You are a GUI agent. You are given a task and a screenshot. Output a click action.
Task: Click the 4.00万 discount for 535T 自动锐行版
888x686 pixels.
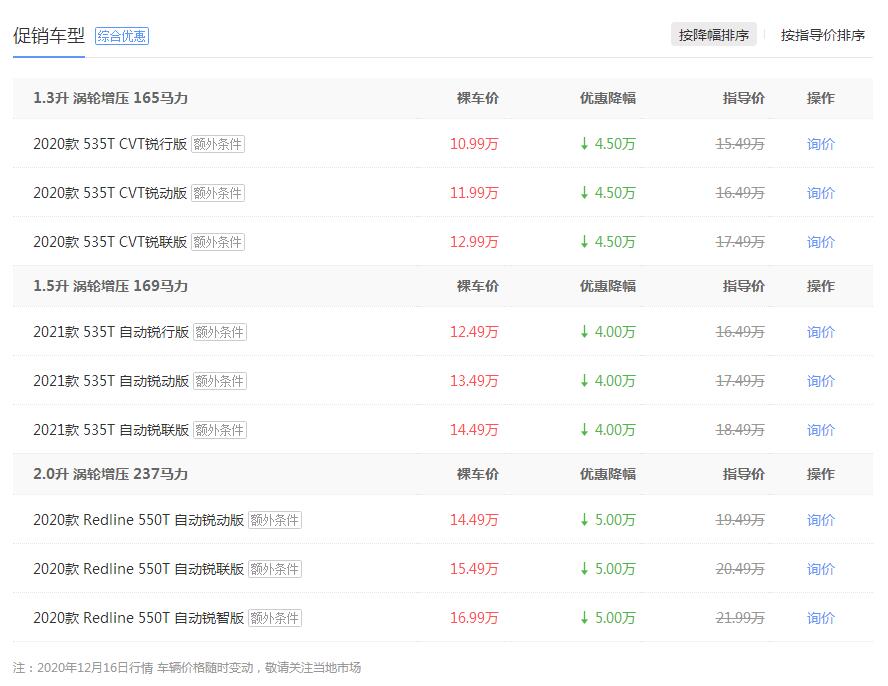click(x=608, y=332)
